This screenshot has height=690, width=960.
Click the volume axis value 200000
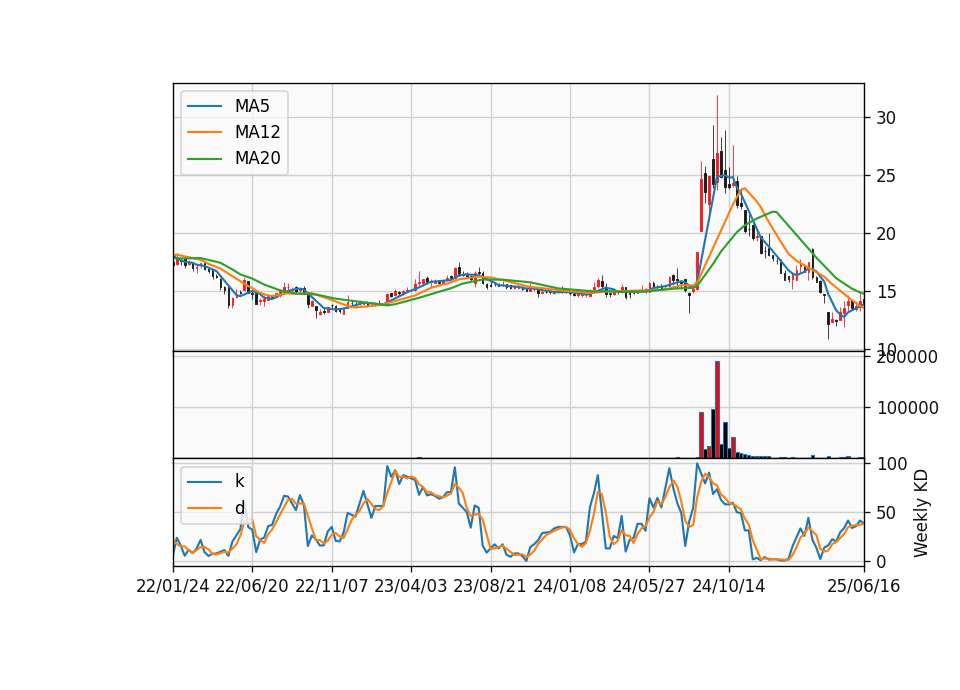[x=907, y=357]
